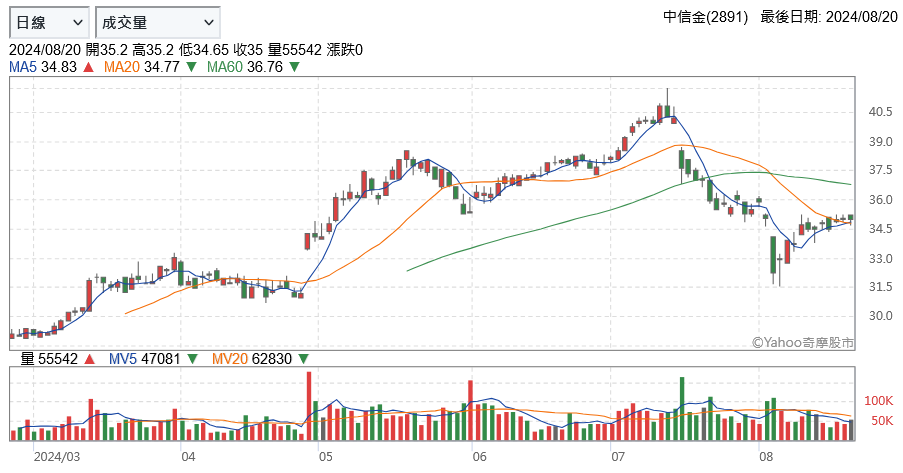Click the 06 month axis marker
The height and width of the screenshot is (473, 903).
480,457
